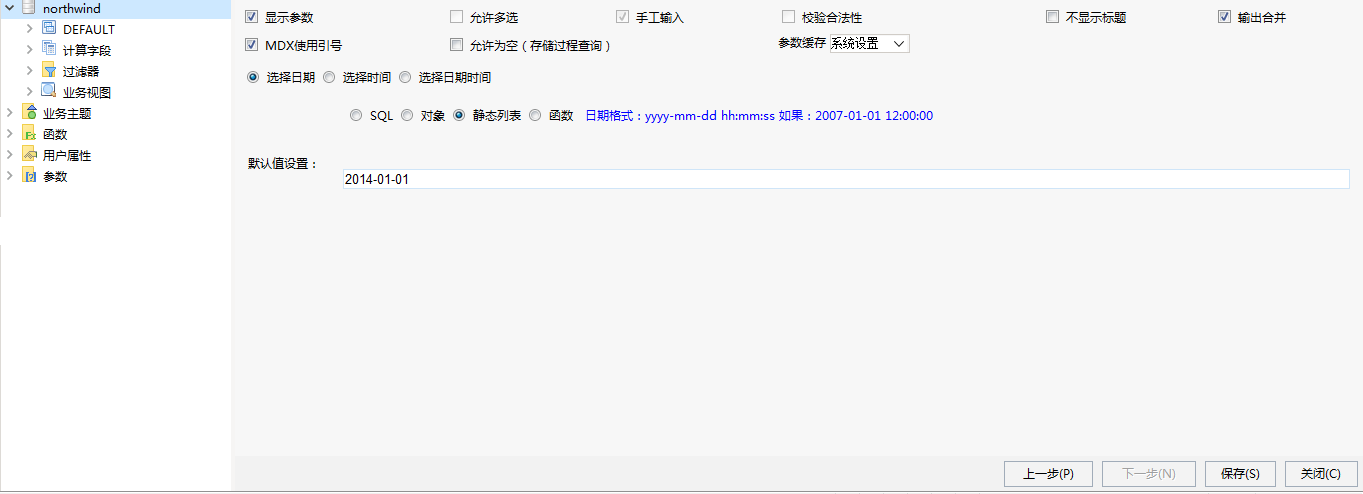Select the 选择时间 radio button
The height and width of the screenshot is (494, 1363).
click(x=329, y=77)
